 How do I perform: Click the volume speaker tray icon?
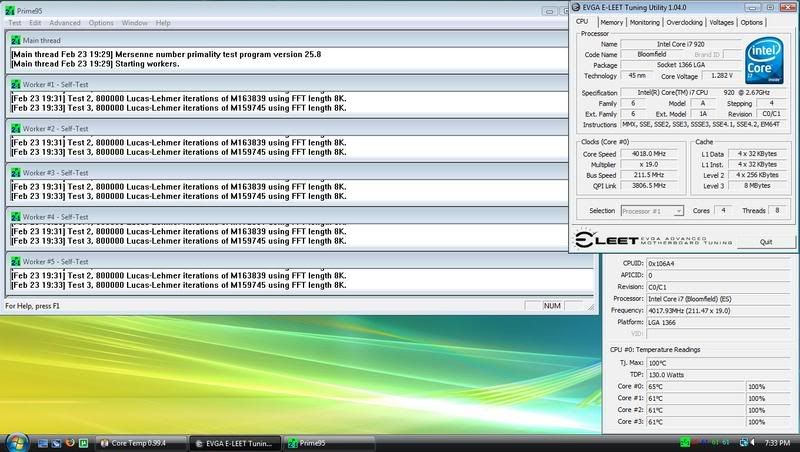[753, 443]
